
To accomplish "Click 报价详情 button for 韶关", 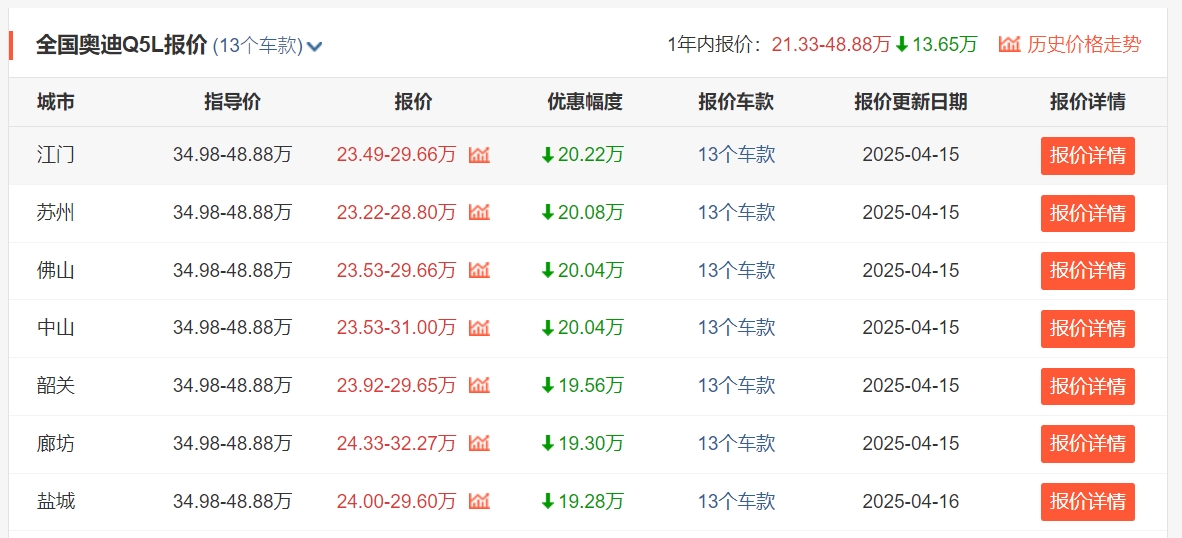I will [1087, 386].
